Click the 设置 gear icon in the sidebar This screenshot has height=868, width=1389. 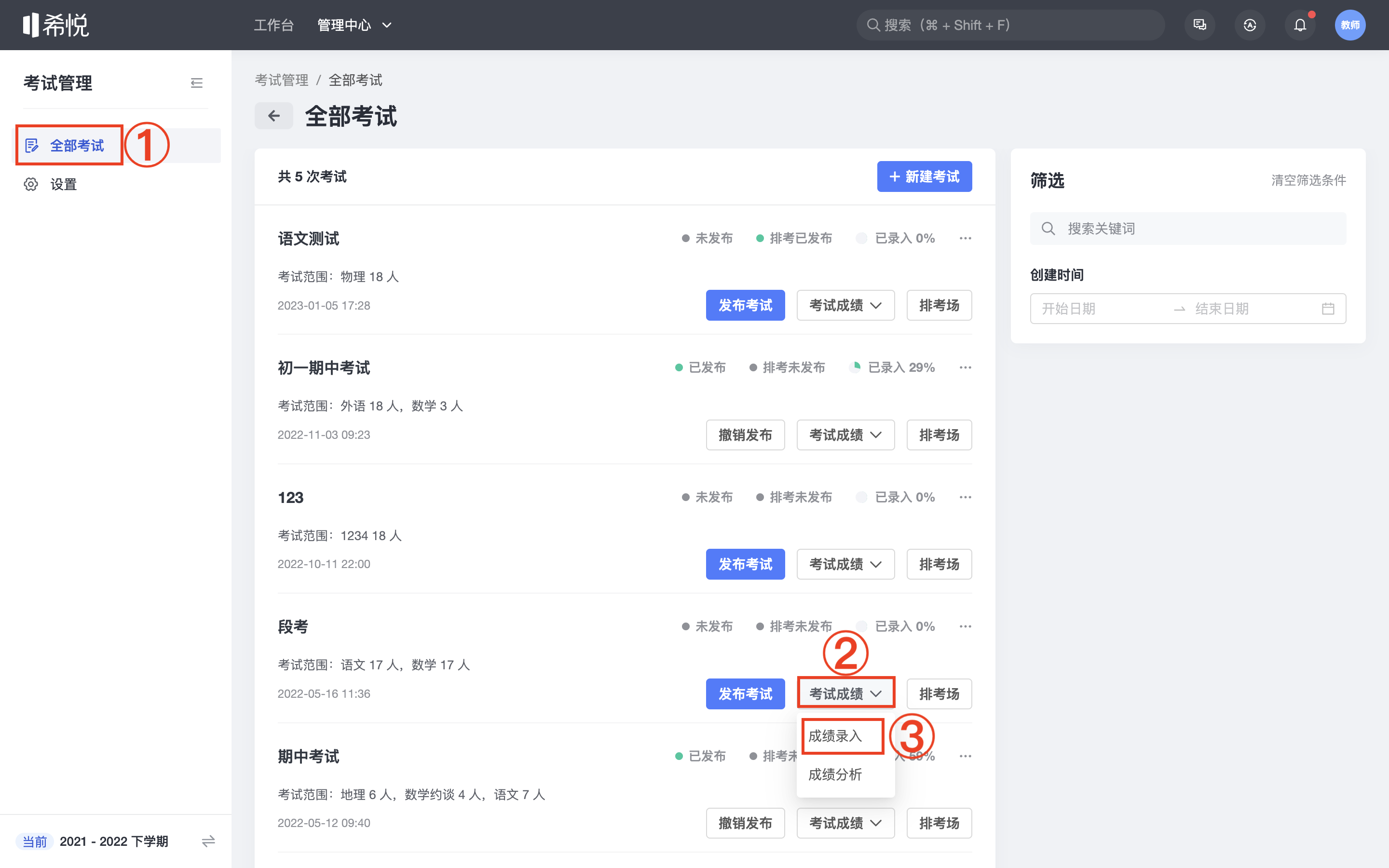pos(31,184)
